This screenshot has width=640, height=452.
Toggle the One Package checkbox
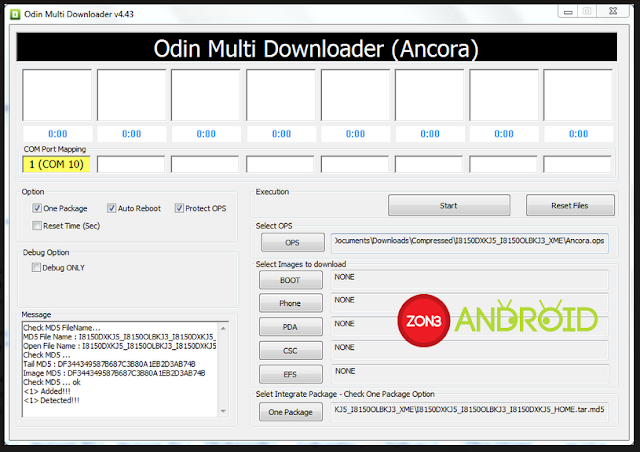click(x=37, y=208)
